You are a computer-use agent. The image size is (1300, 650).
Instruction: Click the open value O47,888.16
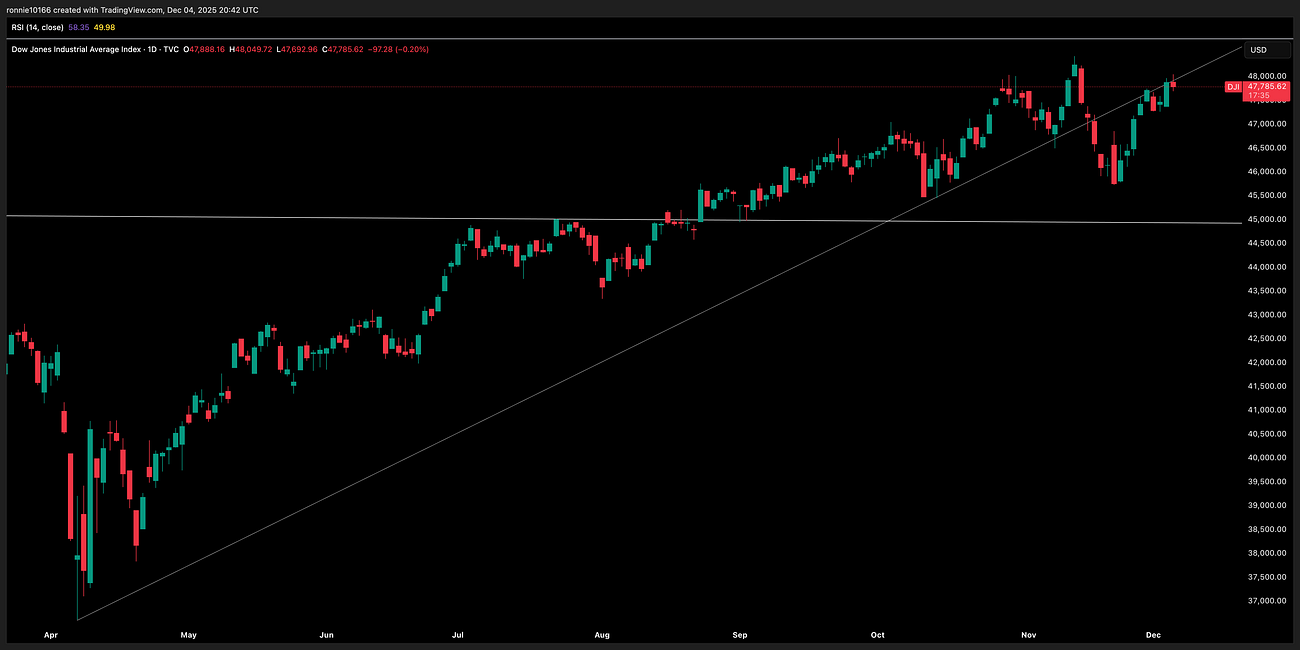pyautogui.click(x=204, y=48)
